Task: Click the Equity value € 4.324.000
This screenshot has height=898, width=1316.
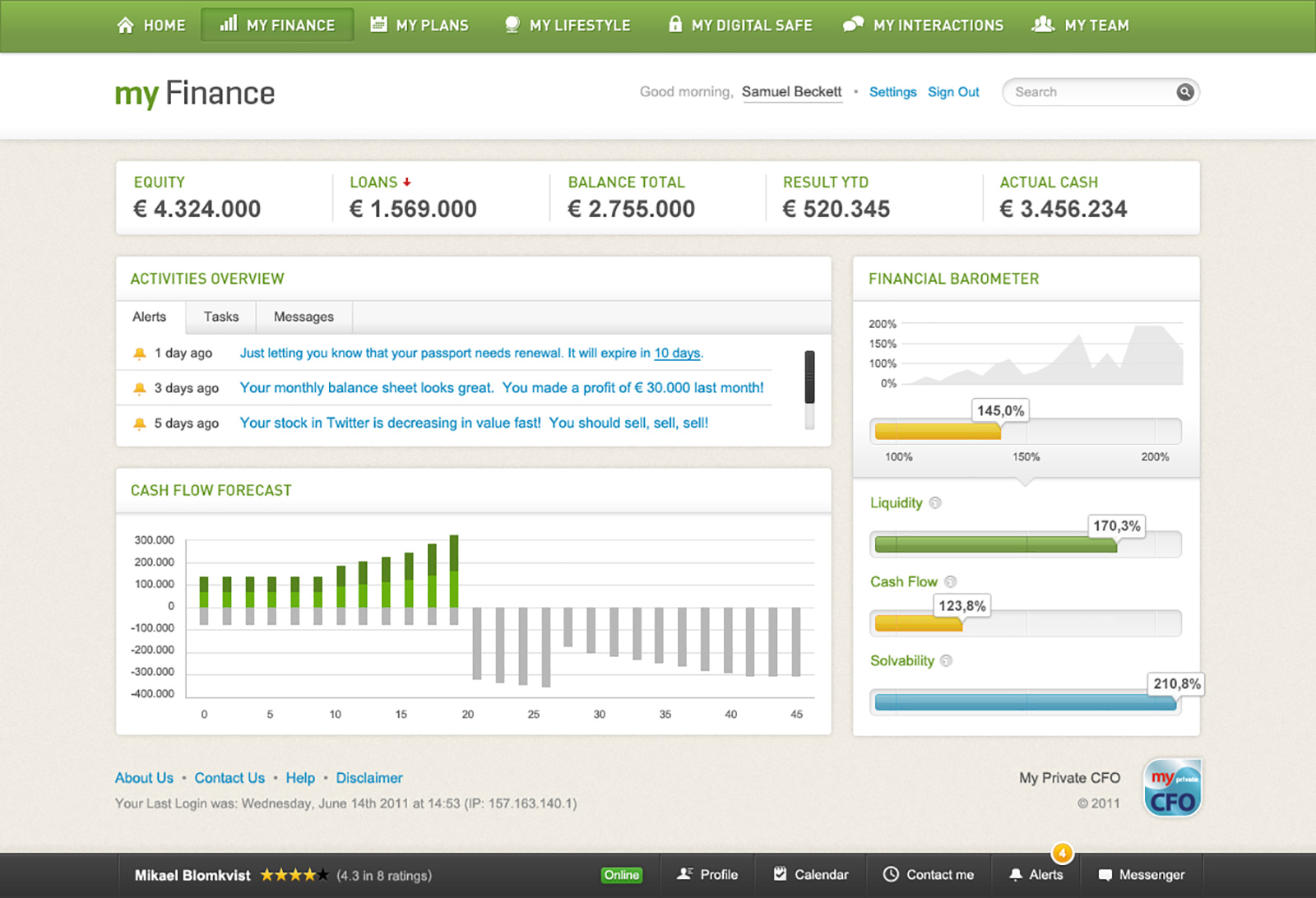Action: coord(197,209)
